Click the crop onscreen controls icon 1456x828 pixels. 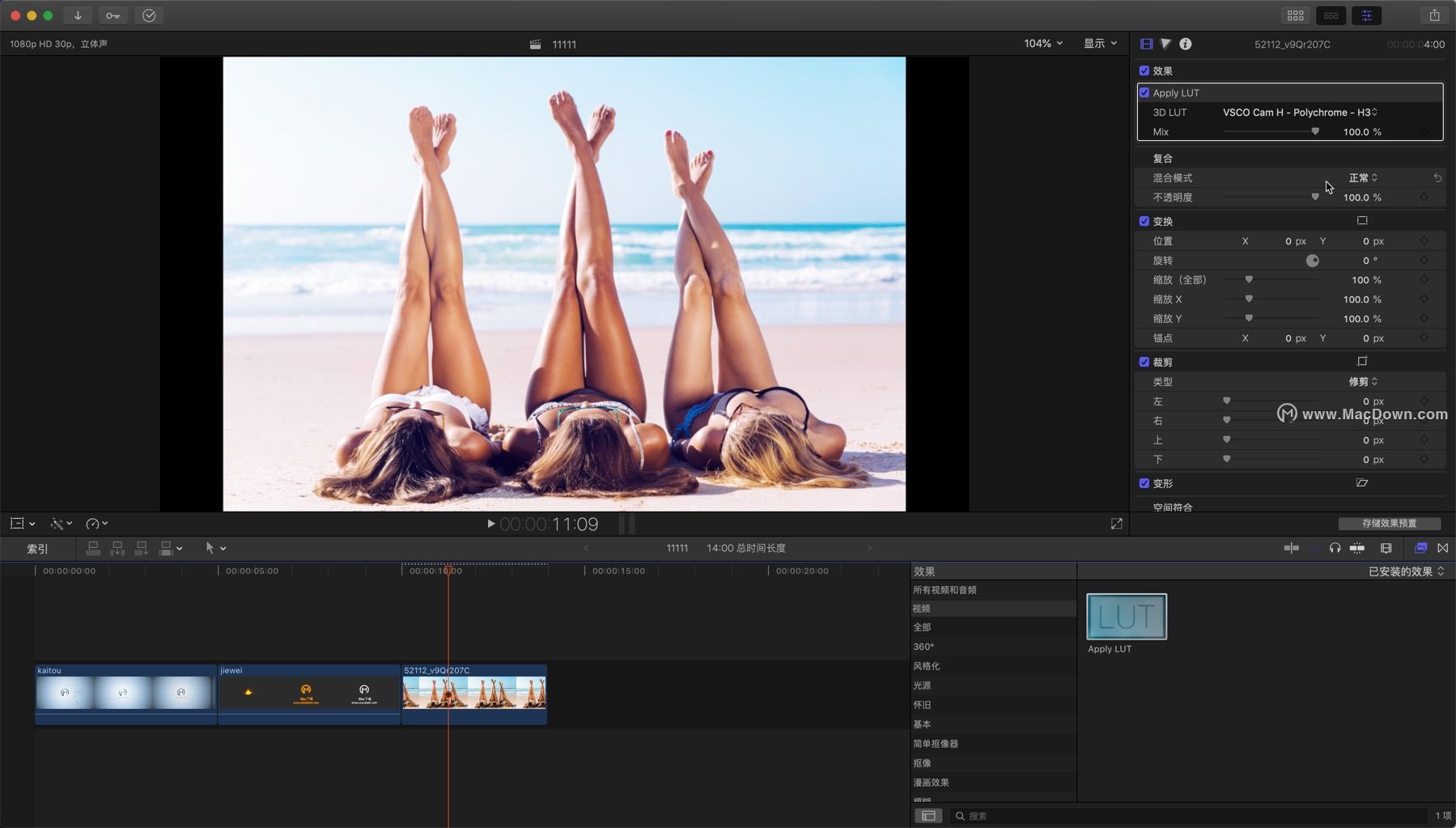tap(1362, 361)
